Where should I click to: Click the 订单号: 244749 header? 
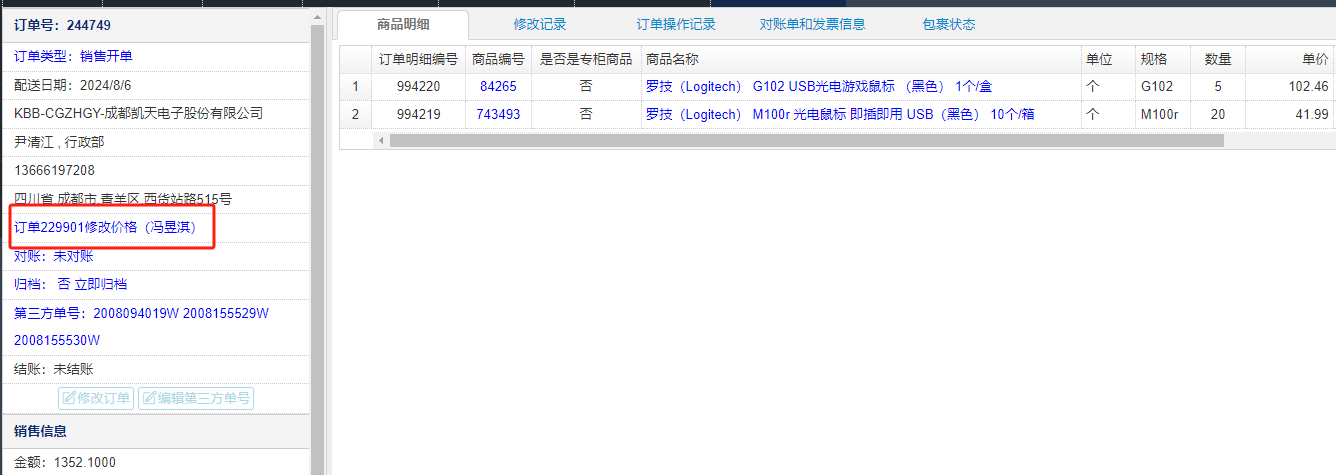[62, 24]
